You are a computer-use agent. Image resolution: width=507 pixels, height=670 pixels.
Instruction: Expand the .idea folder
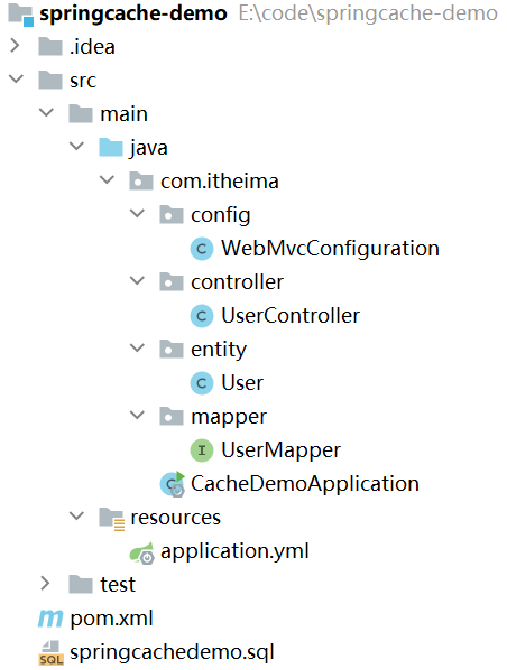(x=15, y=45)
